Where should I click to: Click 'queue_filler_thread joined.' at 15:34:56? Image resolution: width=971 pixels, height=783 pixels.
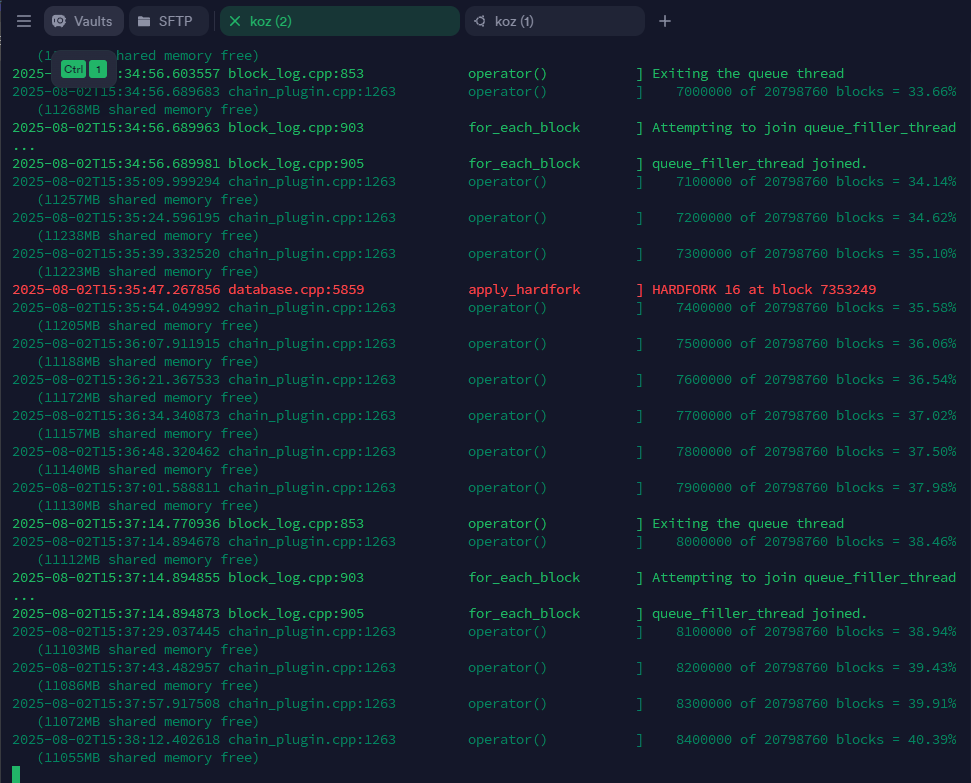[x=759, y=164]
